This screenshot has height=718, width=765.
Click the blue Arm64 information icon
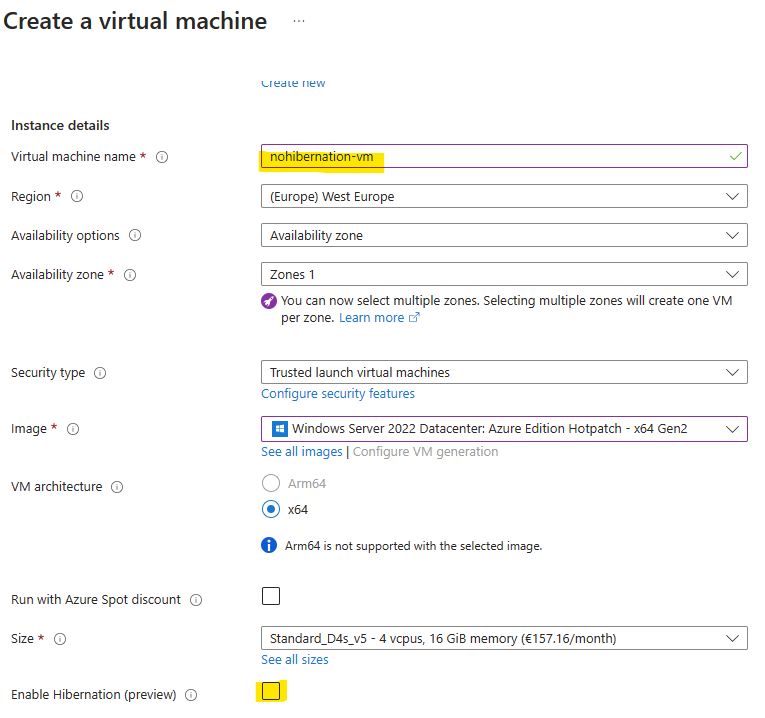tap(269, 545)
